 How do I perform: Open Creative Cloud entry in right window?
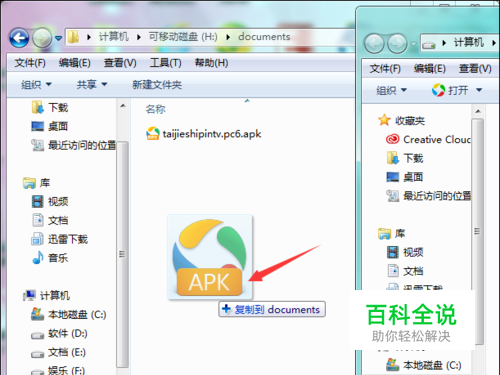click(428, 139)
